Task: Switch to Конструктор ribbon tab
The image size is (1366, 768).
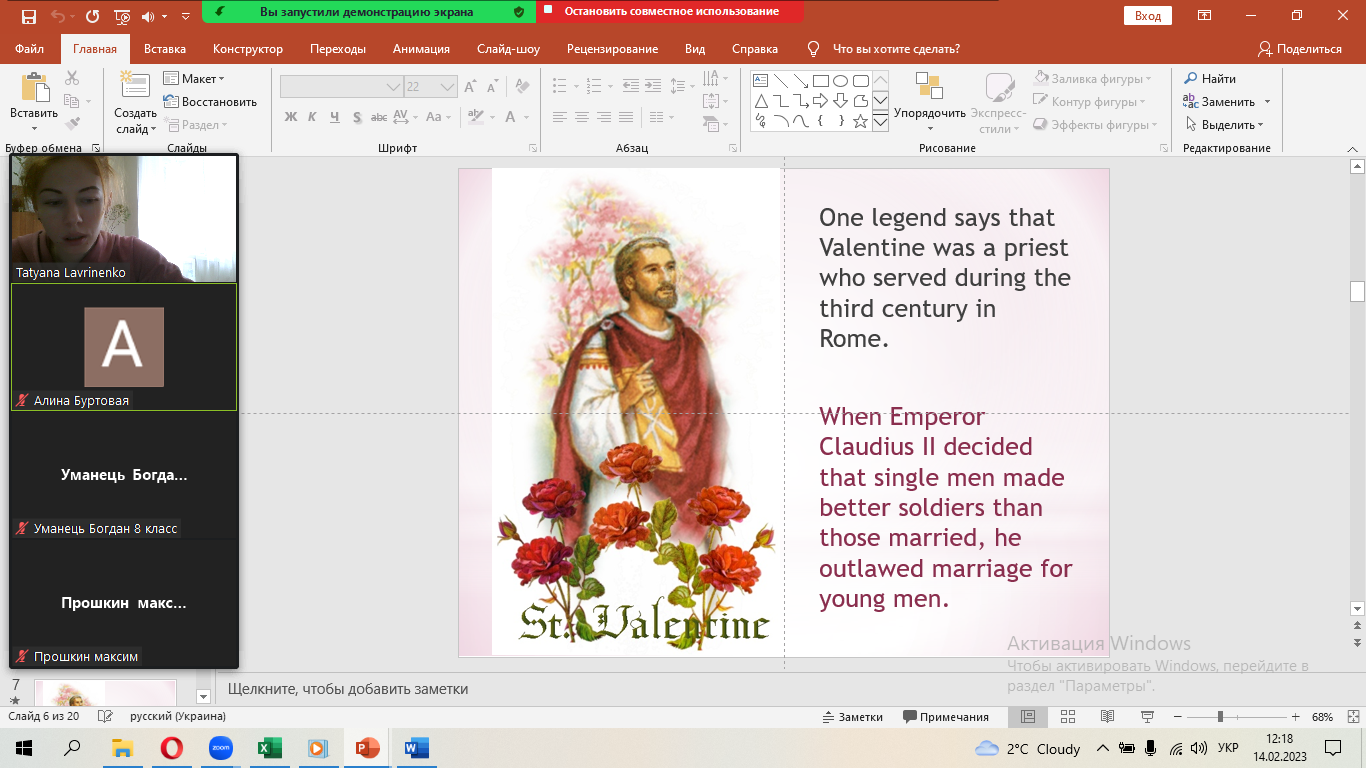Action: tap(248, 49)
